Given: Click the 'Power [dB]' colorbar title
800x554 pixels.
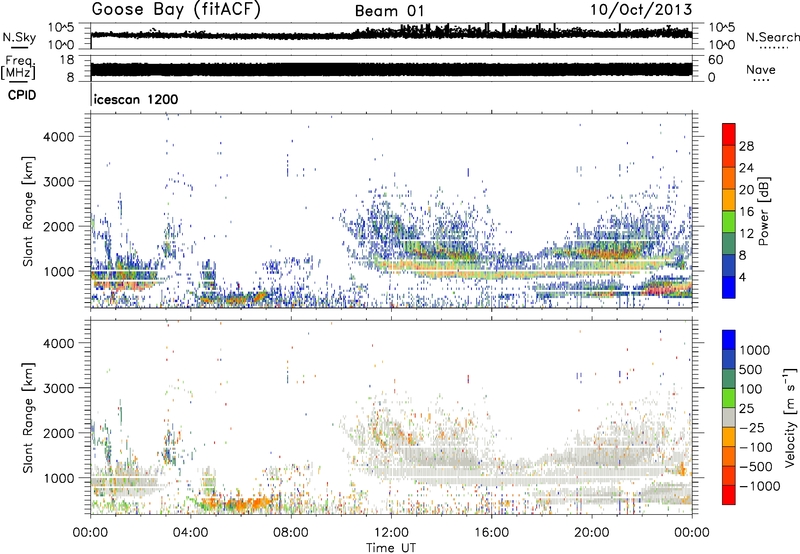Looking at the screenshot, I should tap(763, 211).
